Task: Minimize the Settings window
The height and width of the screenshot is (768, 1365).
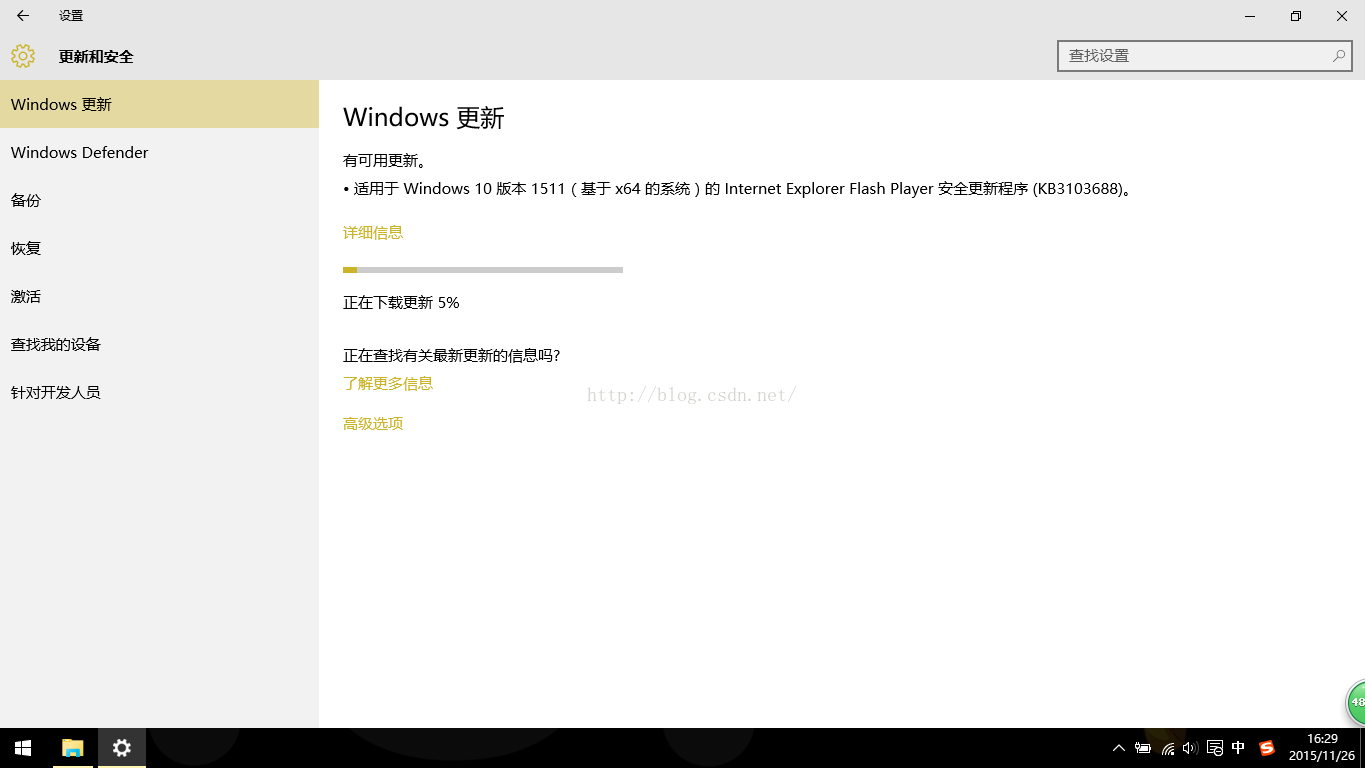Action: [1250, 16]
